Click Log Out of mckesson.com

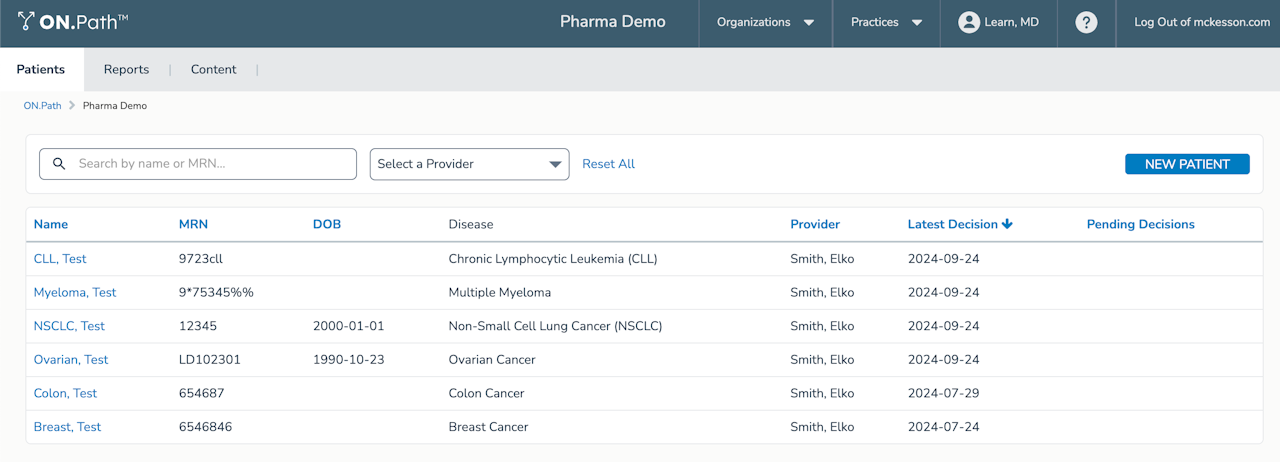tap(1202, 22)
